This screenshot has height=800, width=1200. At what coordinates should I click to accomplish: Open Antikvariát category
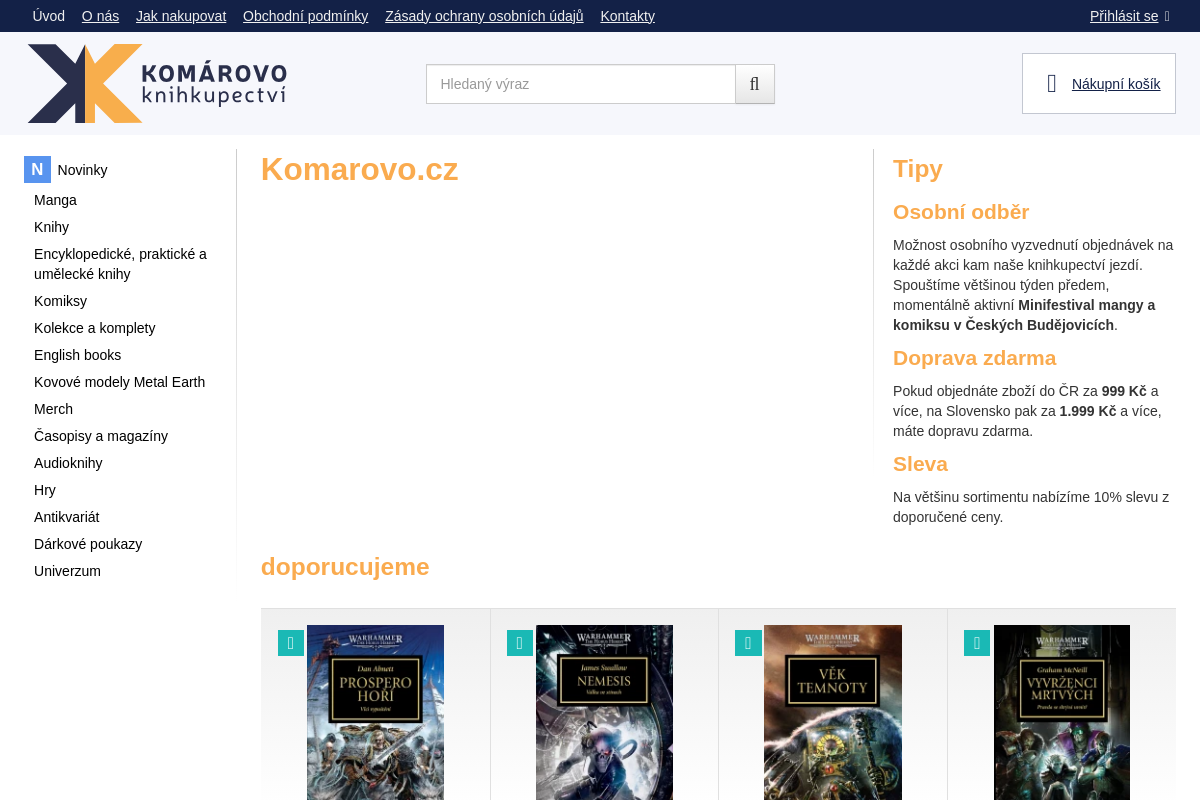click(66, 517)
